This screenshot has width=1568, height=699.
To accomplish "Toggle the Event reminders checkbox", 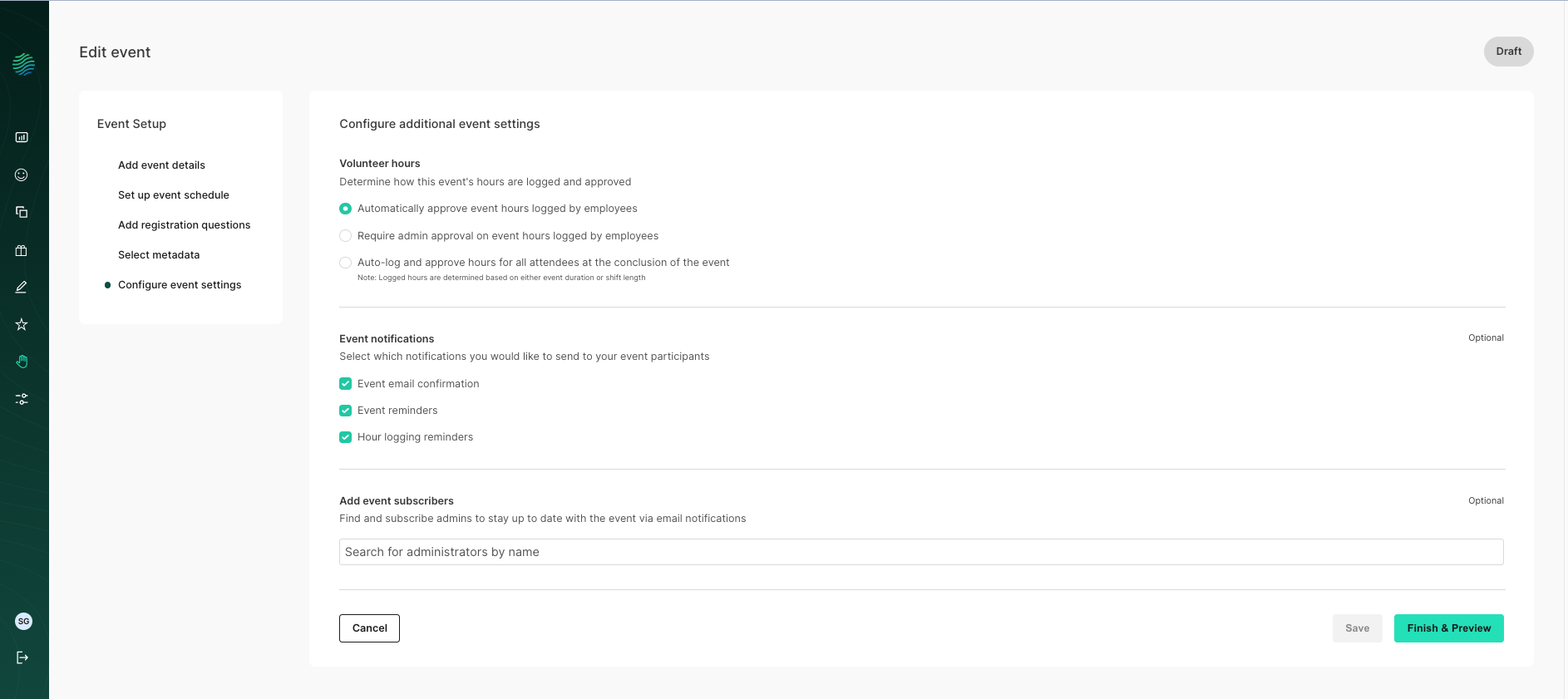I will 346,411.
